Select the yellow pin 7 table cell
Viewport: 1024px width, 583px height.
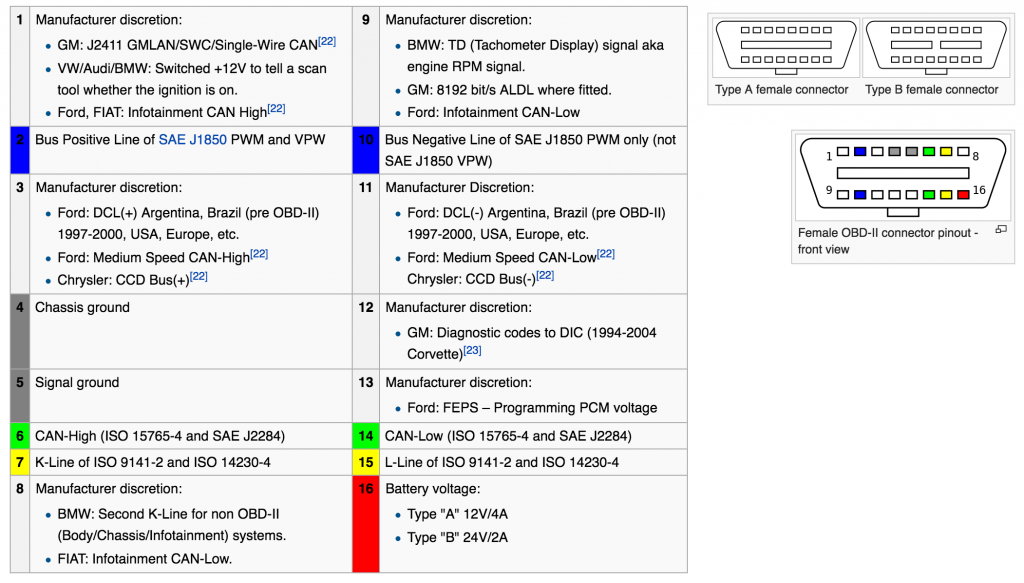18,462
